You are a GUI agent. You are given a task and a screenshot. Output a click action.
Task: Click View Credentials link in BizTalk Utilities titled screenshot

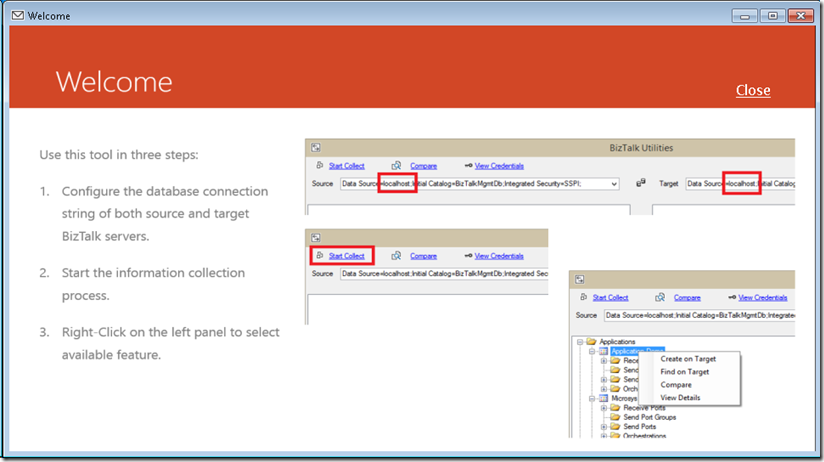(499, 166)
